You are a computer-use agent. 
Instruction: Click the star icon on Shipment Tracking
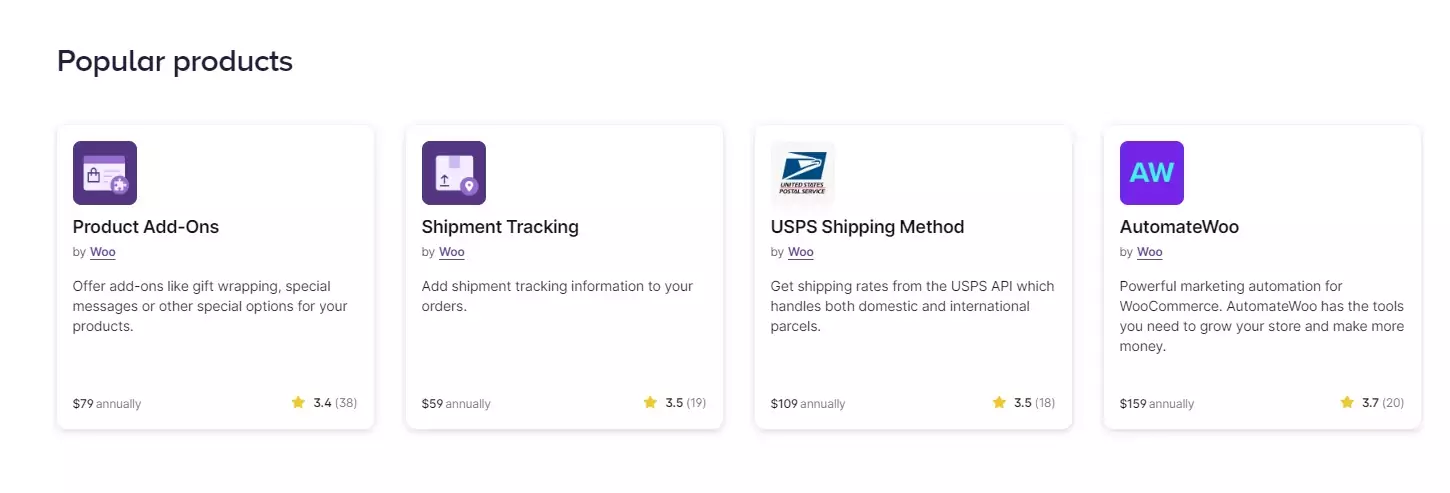[x=650, y=403]
